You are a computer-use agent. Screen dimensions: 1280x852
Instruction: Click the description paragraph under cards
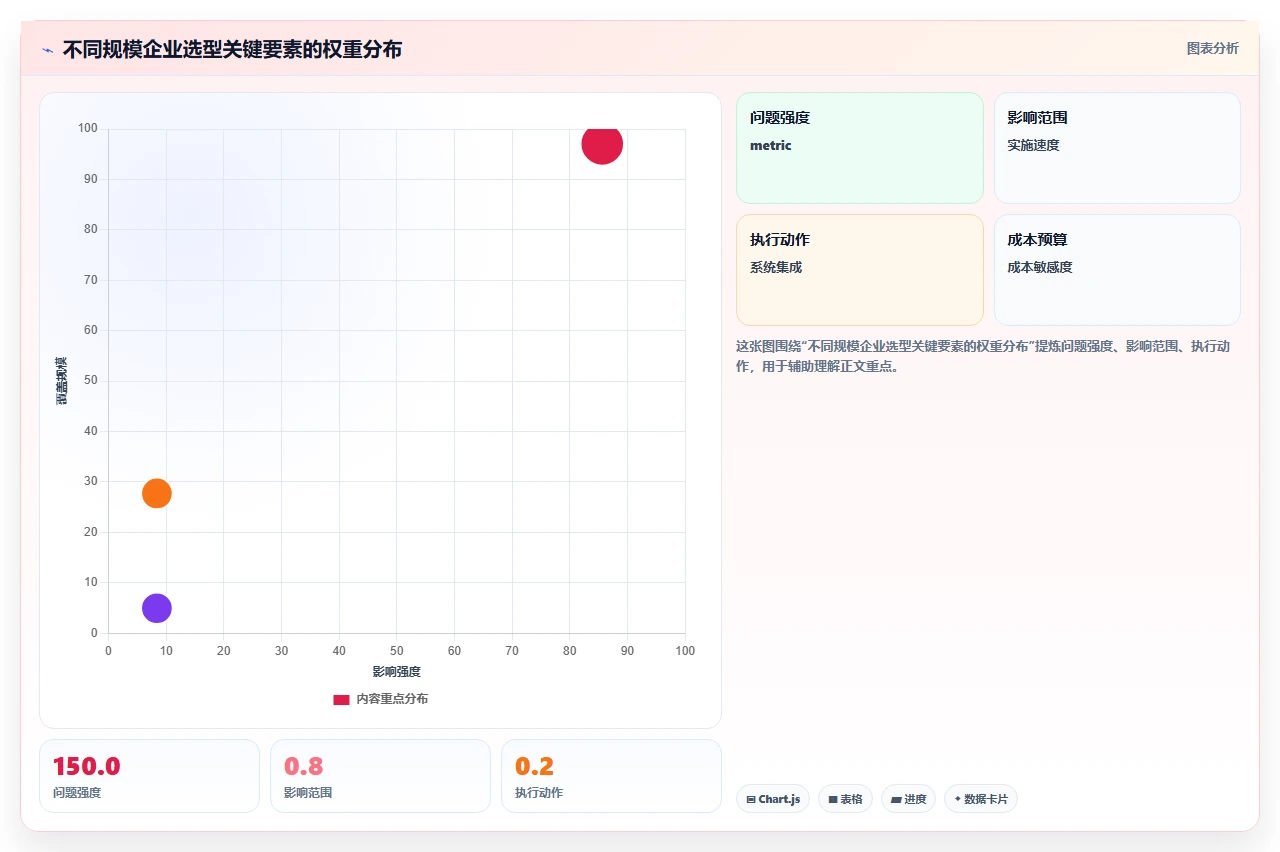[985, 356]
